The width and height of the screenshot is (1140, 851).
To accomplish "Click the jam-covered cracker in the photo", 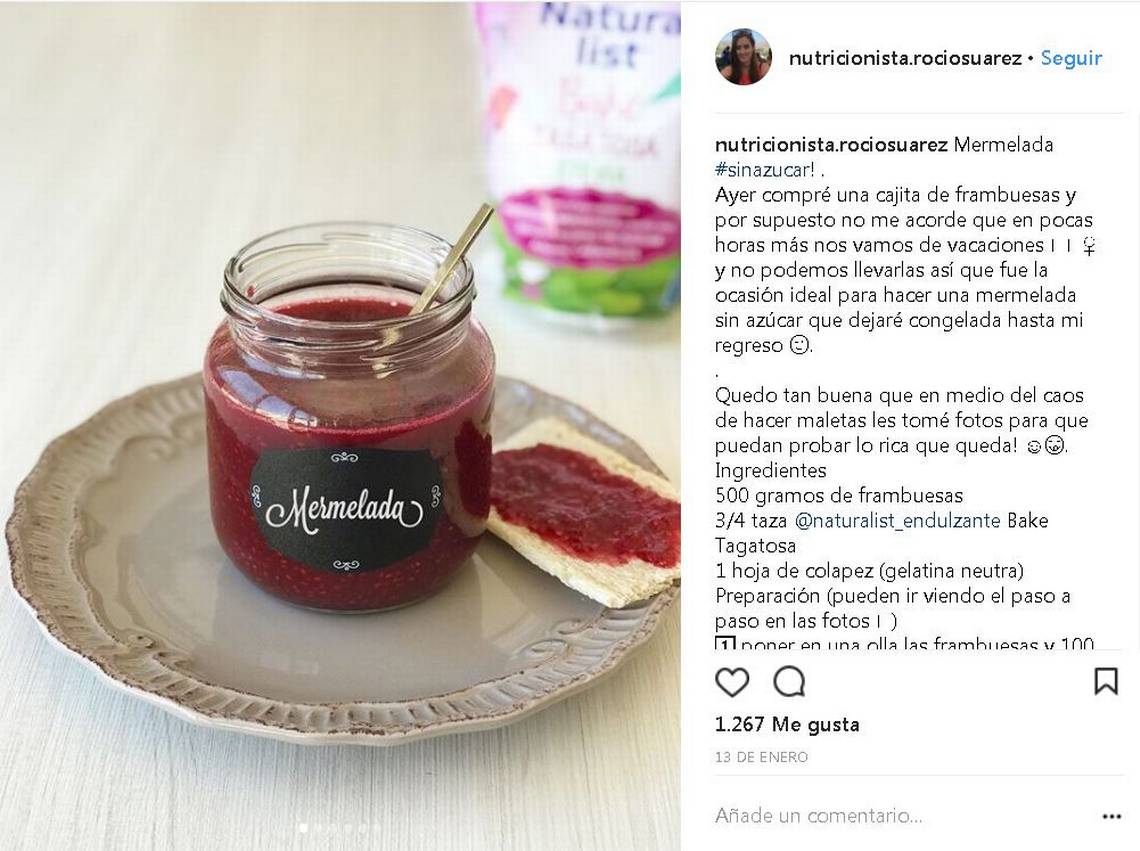I will 583,513.
